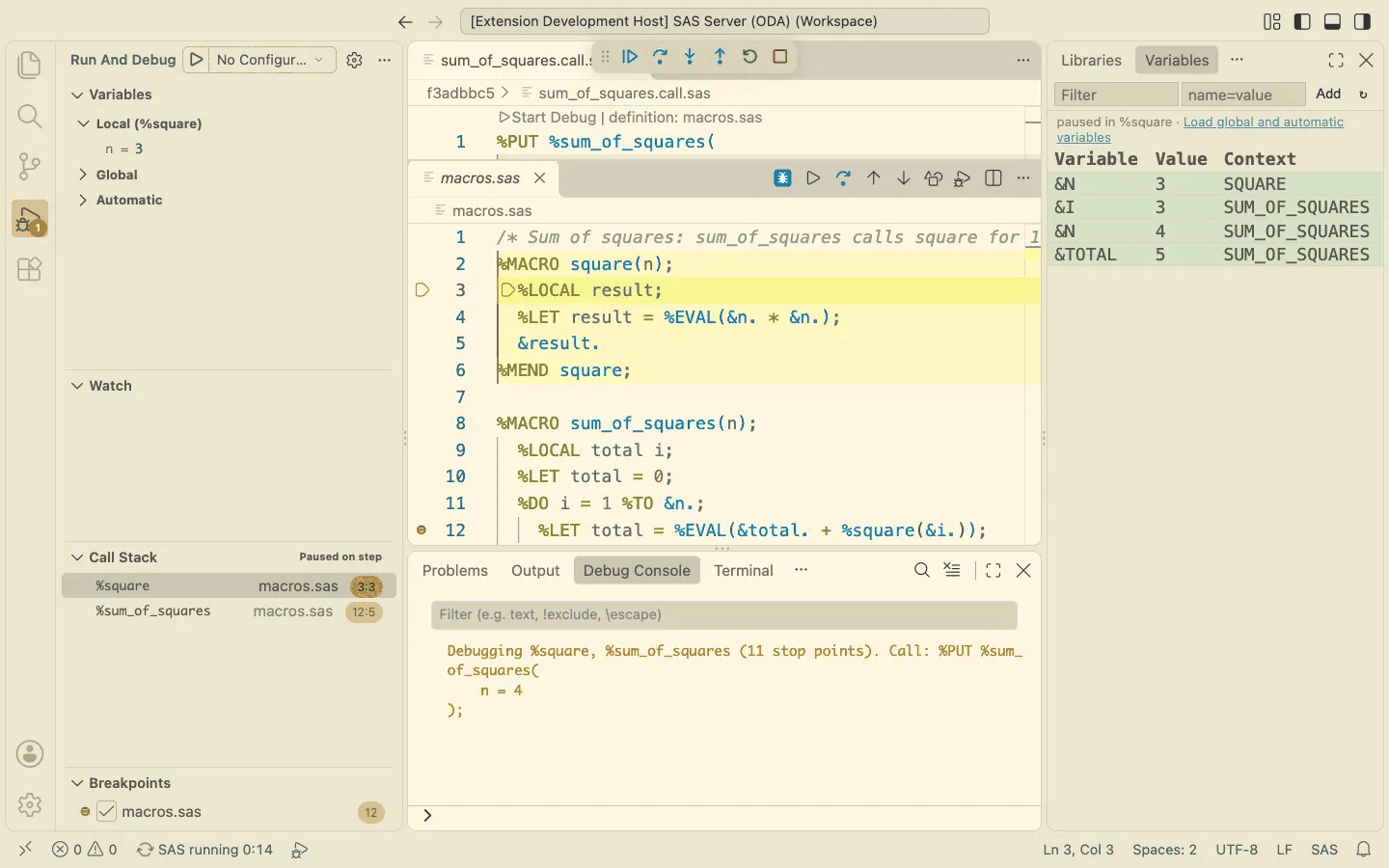Focus the name=value input field
The image size is (1389, 868).
pos(1243,95)
